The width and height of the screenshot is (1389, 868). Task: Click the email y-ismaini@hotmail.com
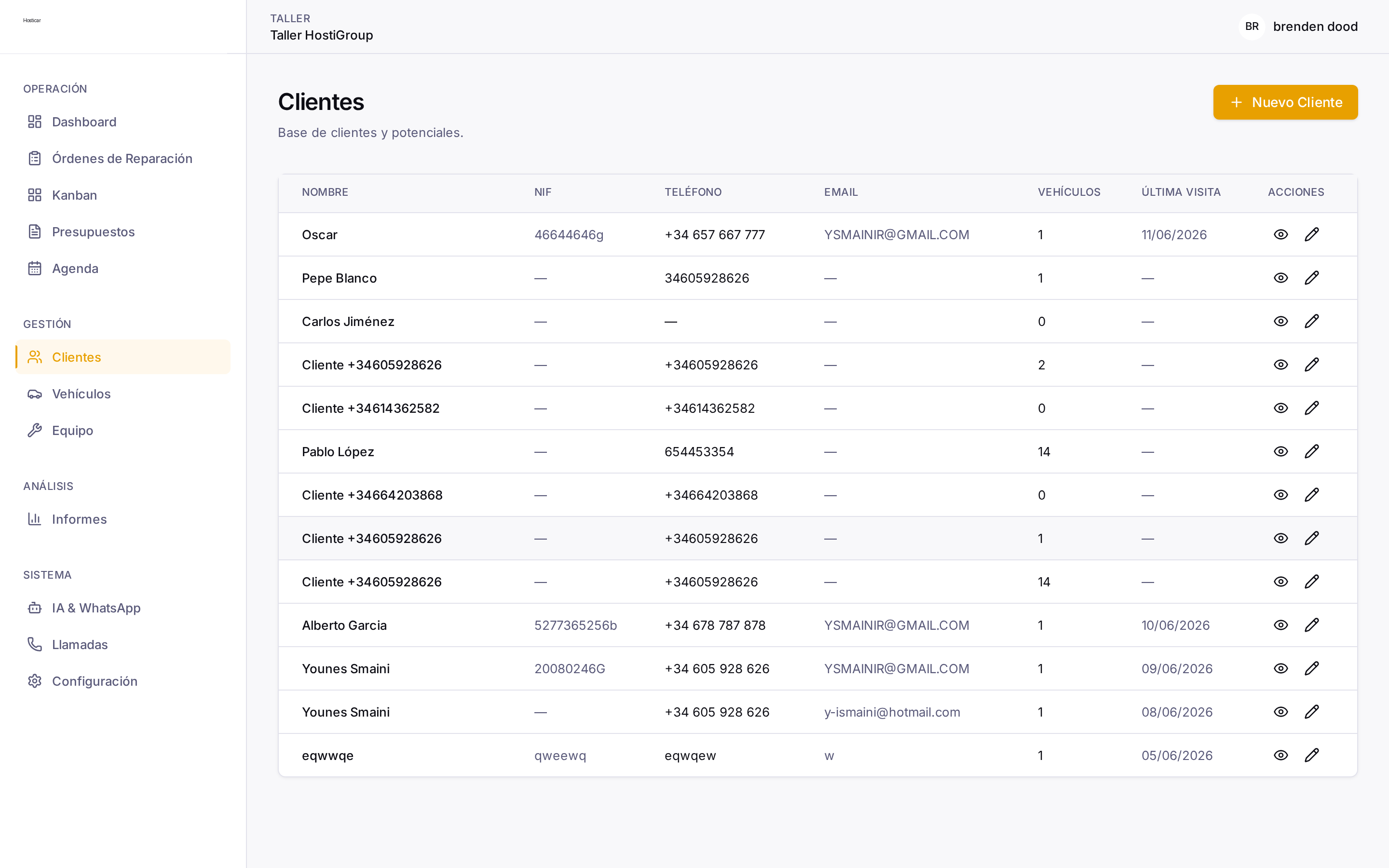click(892, 712)
